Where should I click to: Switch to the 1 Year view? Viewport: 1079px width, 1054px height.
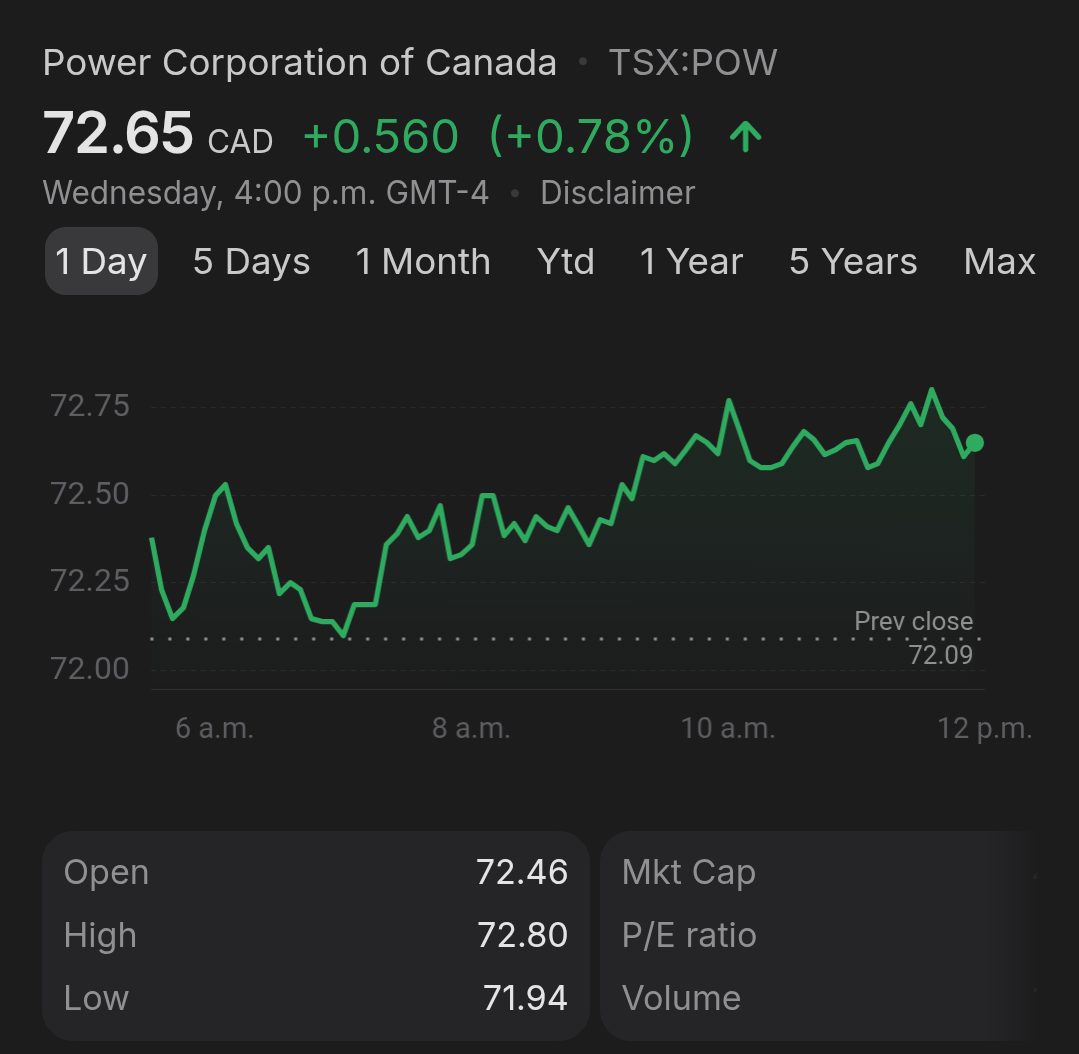691,262
